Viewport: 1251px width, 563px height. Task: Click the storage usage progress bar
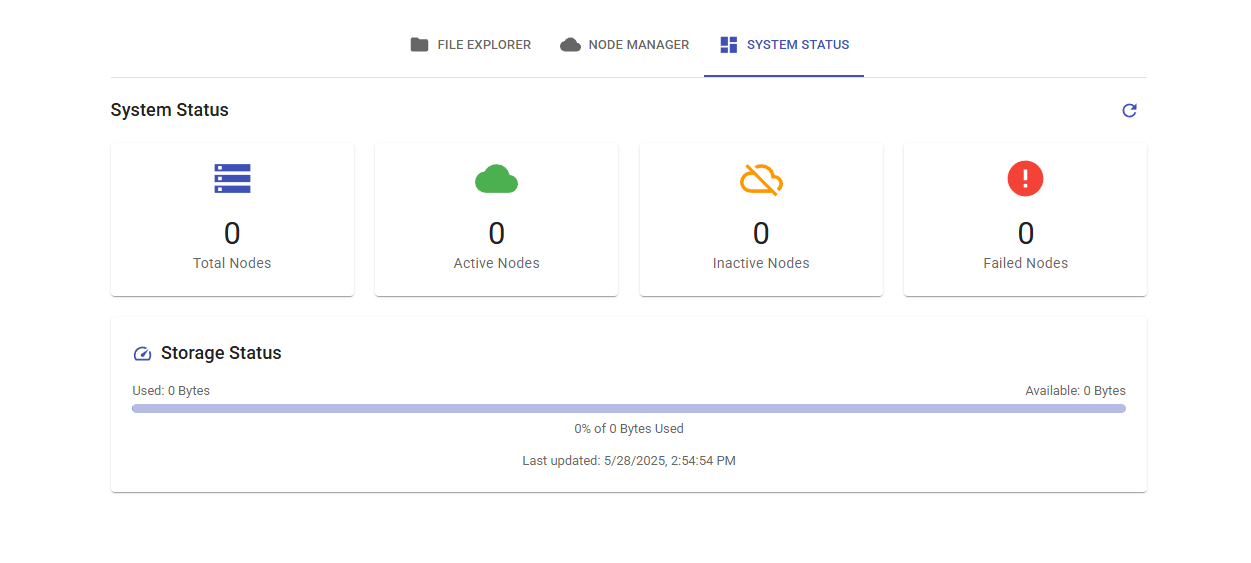[629, 408]
